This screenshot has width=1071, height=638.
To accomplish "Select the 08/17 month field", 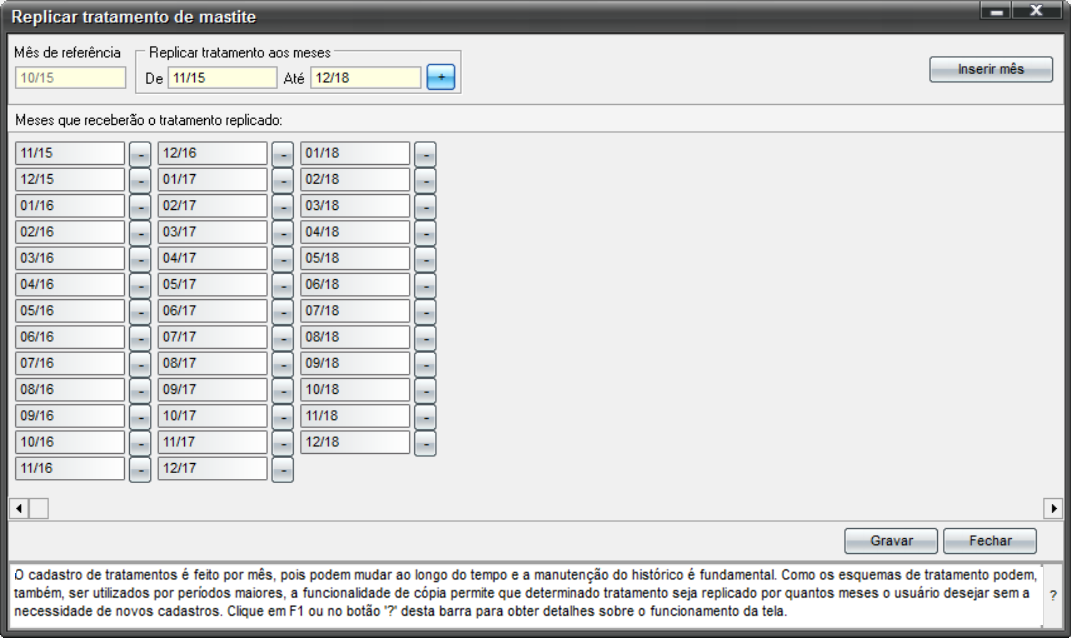I will [212, 363].
